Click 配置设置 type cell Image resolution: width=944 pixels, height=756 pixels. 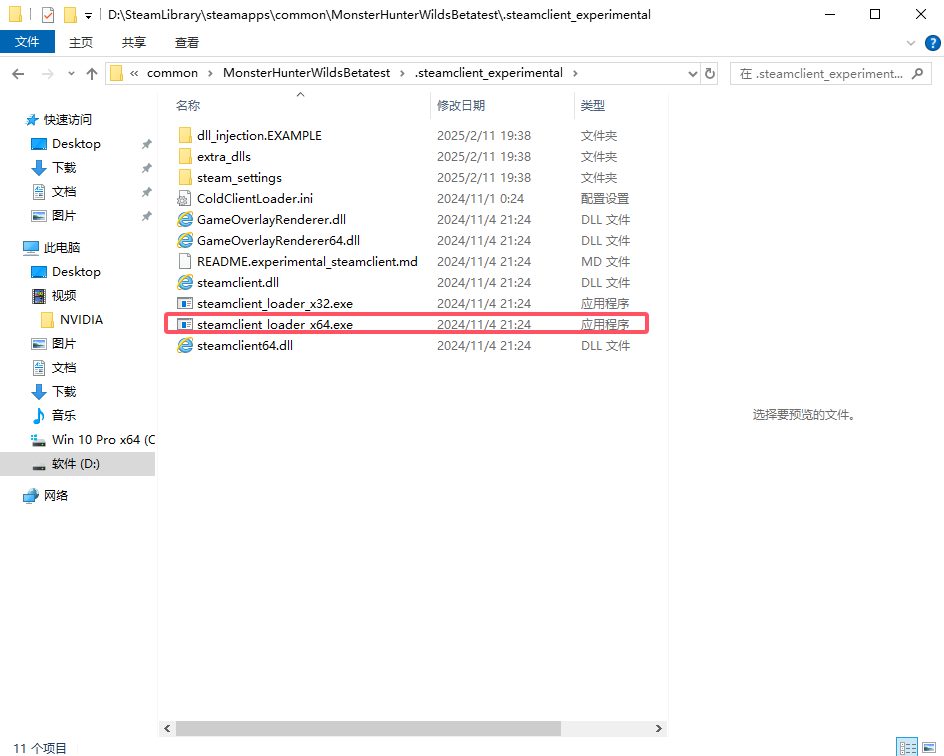point(604,199)
